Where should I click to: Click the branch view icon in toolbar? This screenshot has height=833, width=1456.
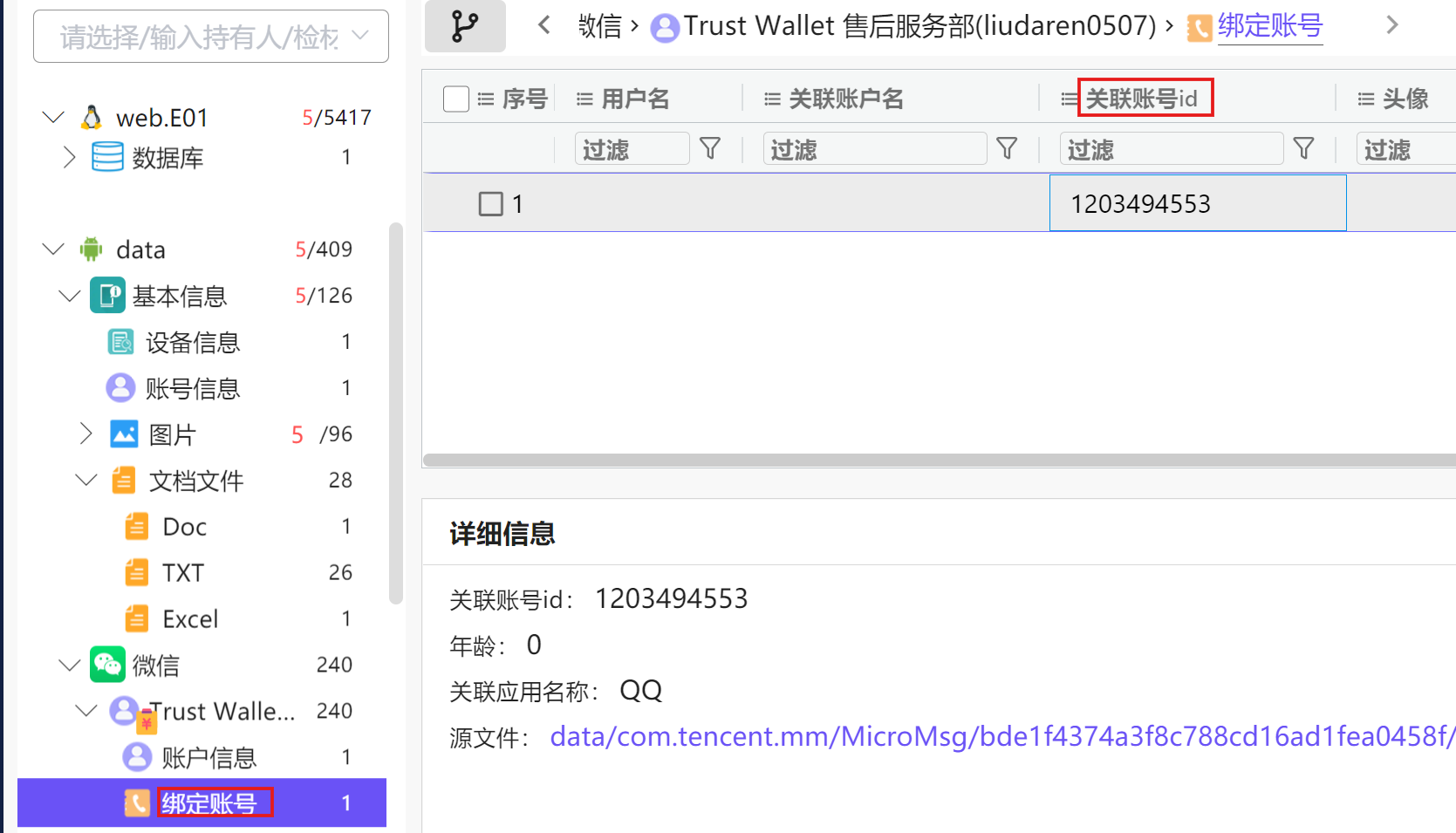tap(464, 26)
